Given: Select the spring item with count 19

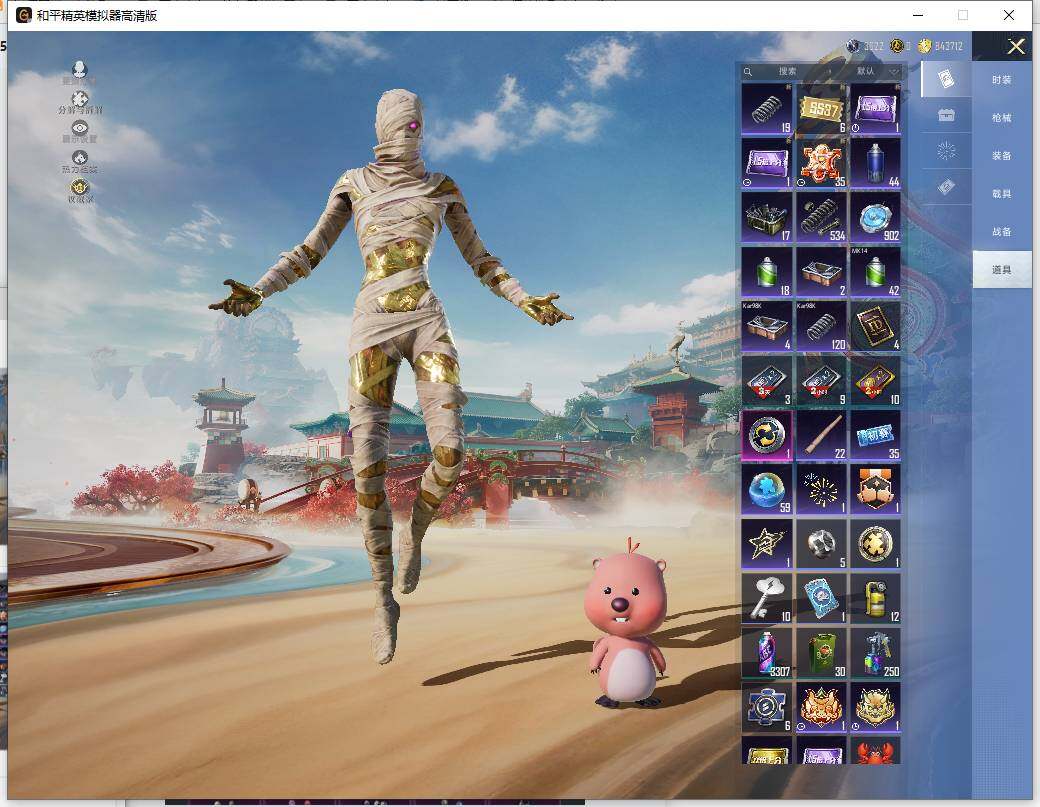Looking at the screenshot, I should pos(767,109).
